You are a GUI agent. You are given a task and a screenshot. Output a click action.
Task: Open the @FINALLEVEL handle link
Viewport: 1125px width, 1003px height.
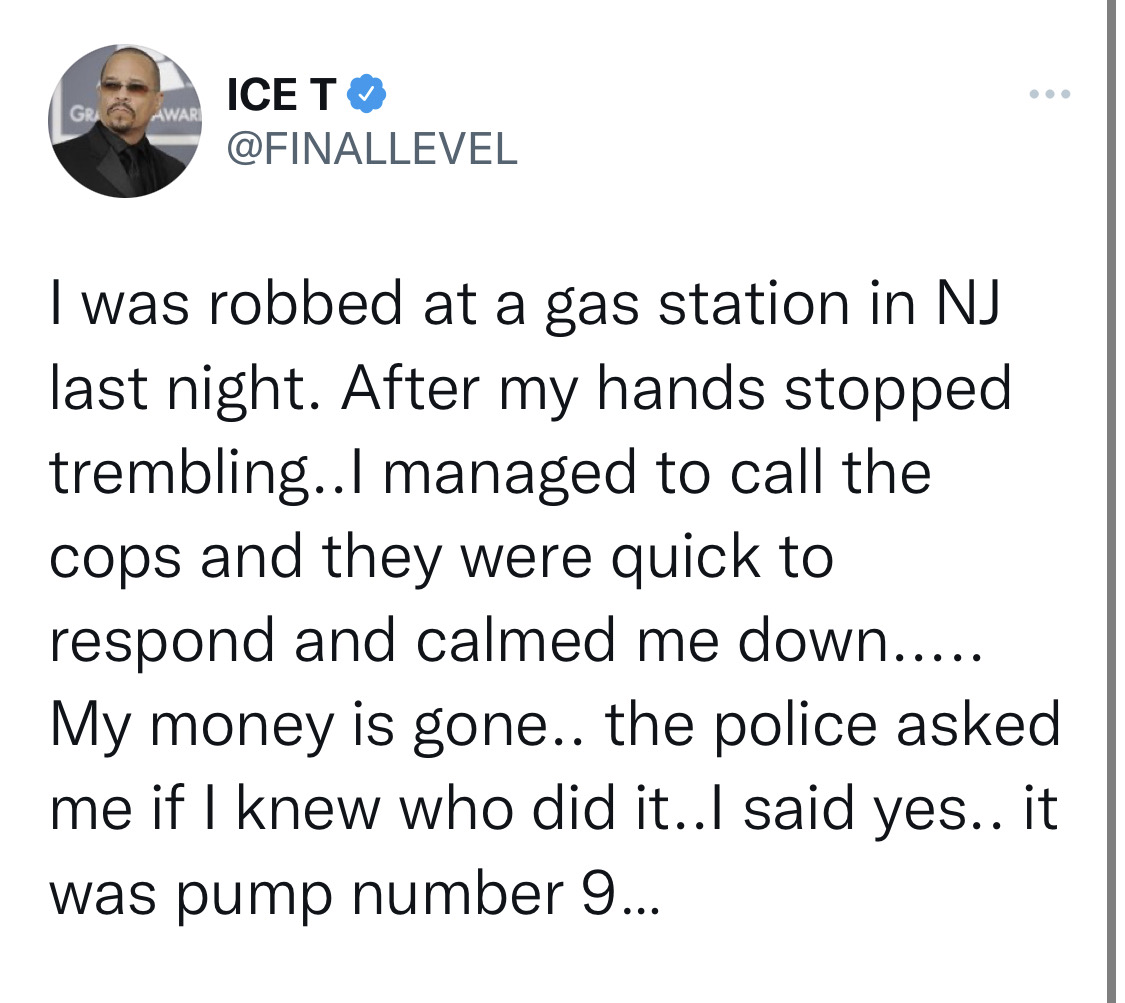(x=372, y=149)
